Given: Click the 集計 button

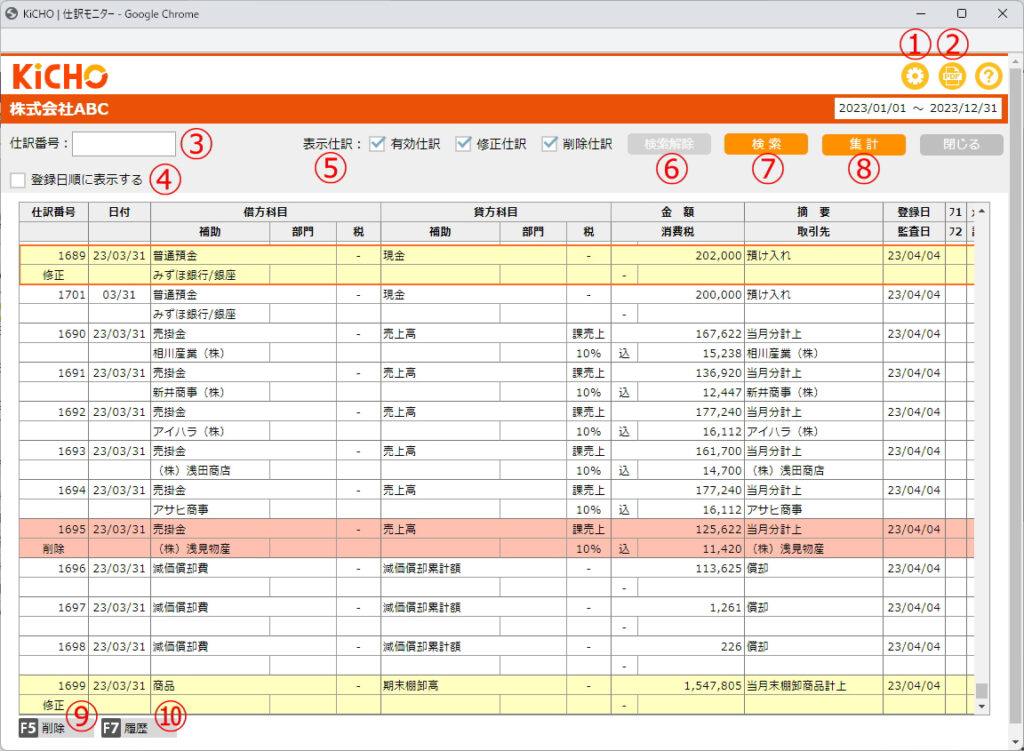Looking at the screenshot, I should click(x=863, y=144).
